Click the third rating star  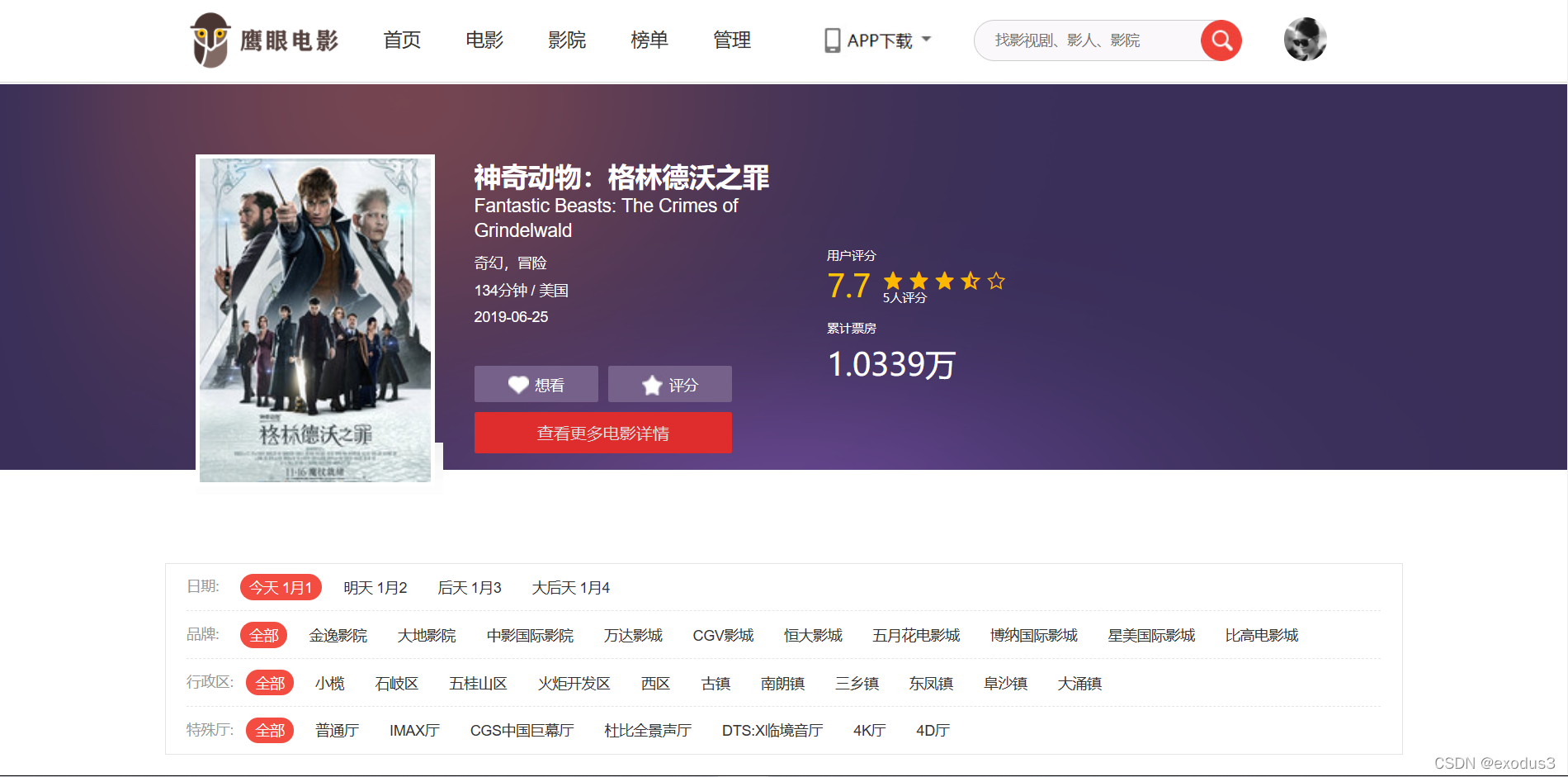945,282
